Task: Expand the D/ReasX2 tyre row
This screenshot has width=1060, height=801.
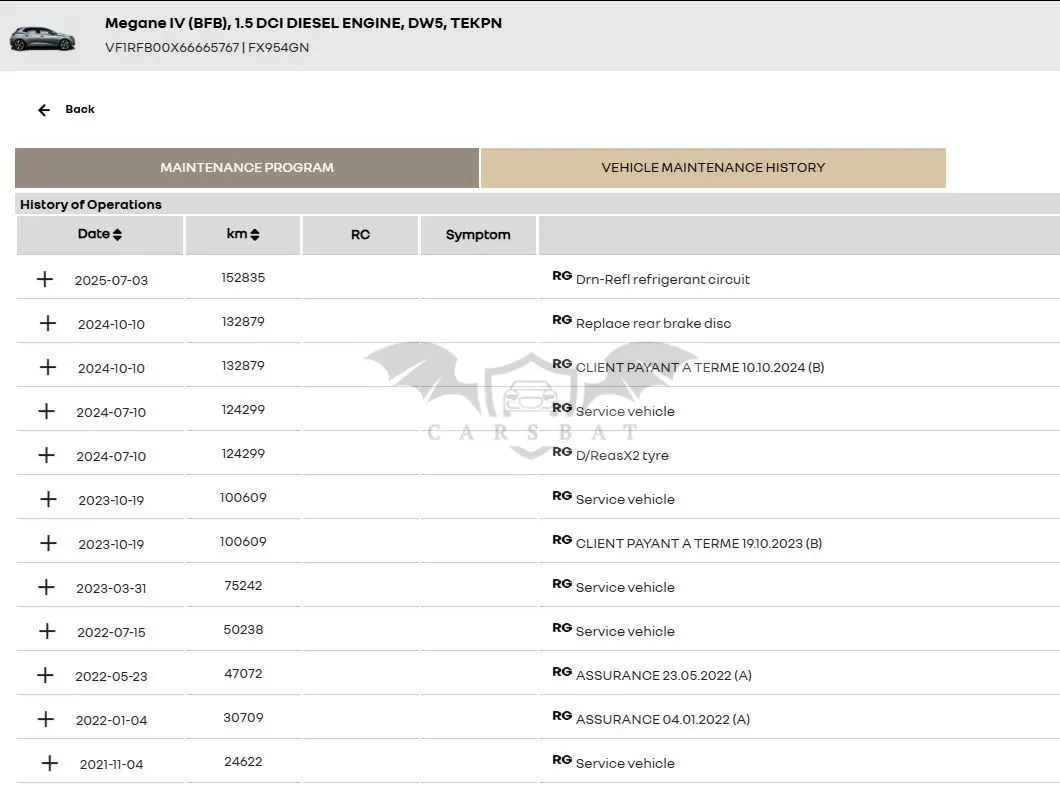Action: pos(46,455)
